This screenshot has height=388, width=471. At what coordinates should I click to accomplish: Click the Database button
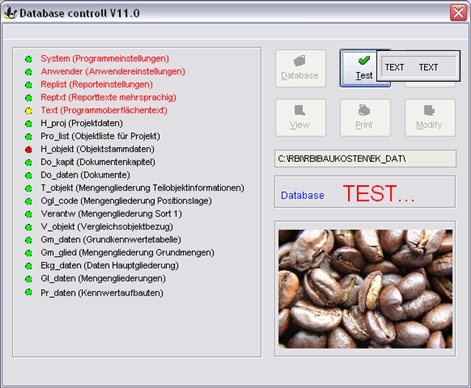(300, 68)
